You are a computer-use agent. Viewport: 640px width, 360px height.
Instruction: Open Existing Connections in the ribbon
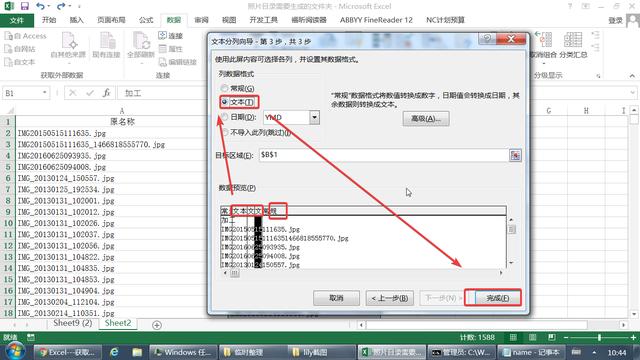[106, 45]
